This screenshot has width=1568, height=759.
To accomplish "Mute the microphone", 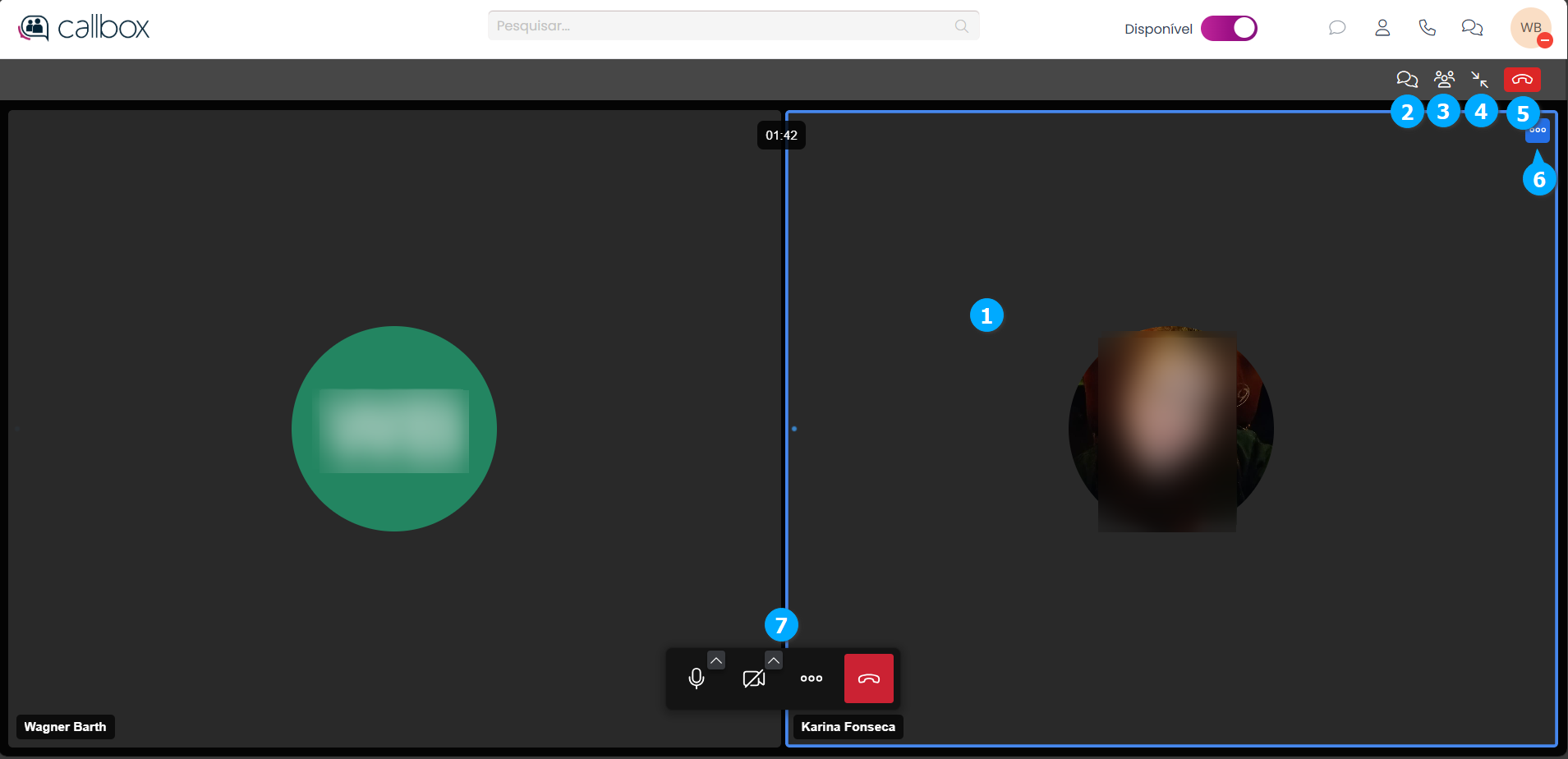I will (697, 678).
